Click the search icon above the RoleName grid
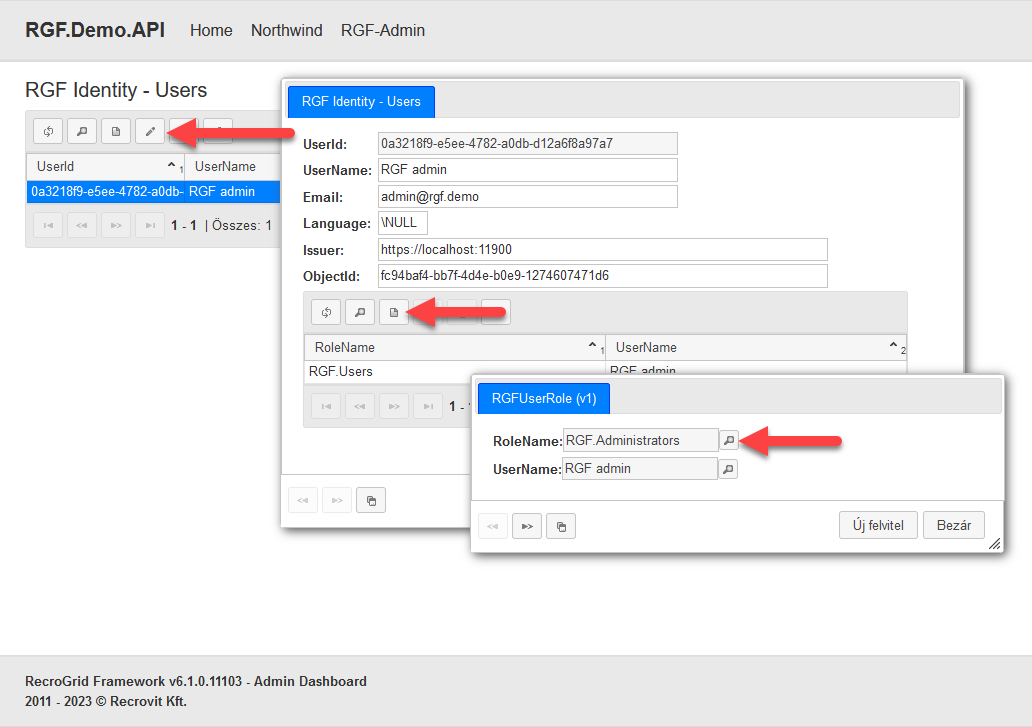The image size is (1032, 727). coord(360,313)
